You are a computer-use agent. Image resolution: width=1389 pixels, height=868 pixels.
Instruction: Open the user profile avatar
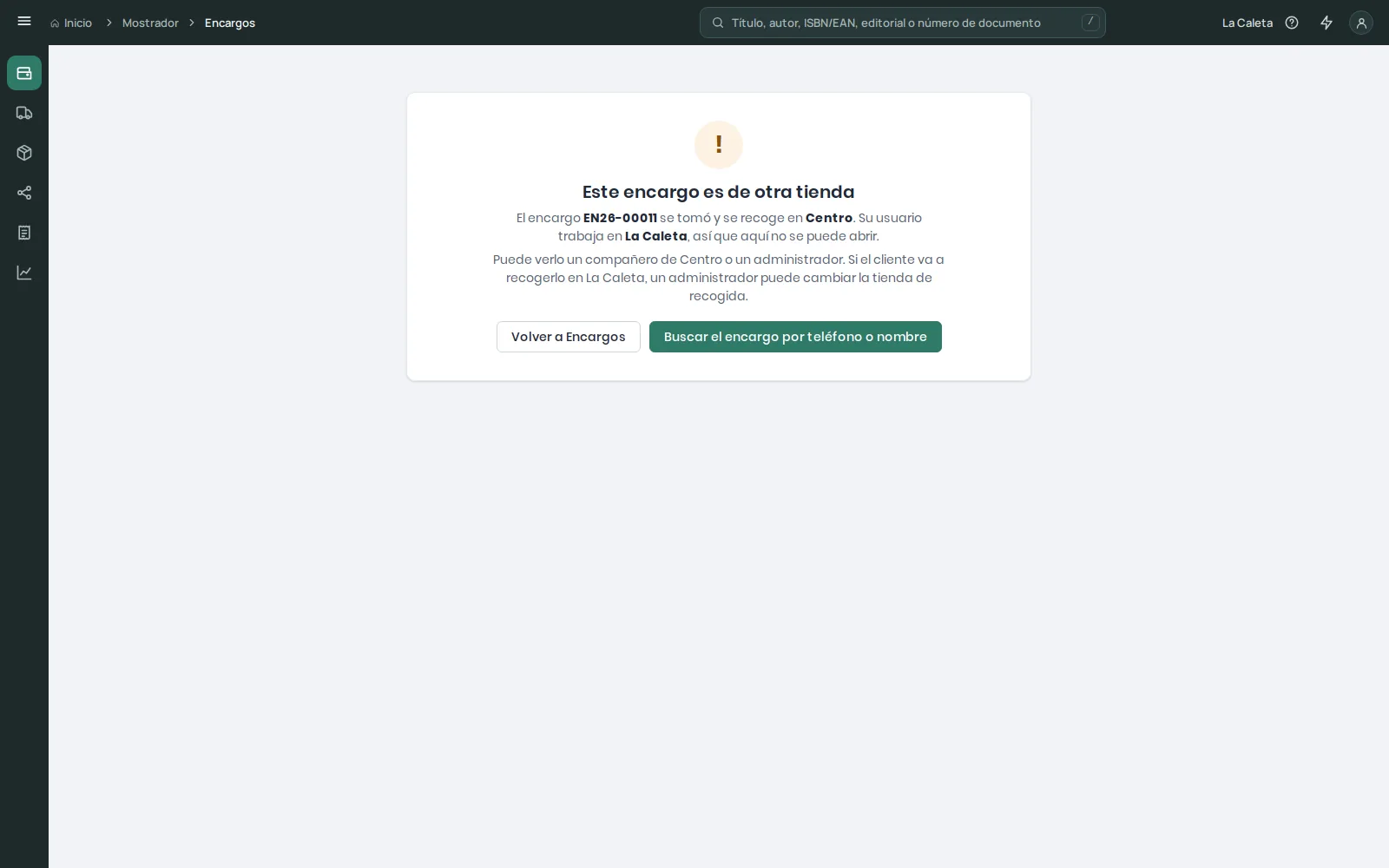(x=1361, y=23)
